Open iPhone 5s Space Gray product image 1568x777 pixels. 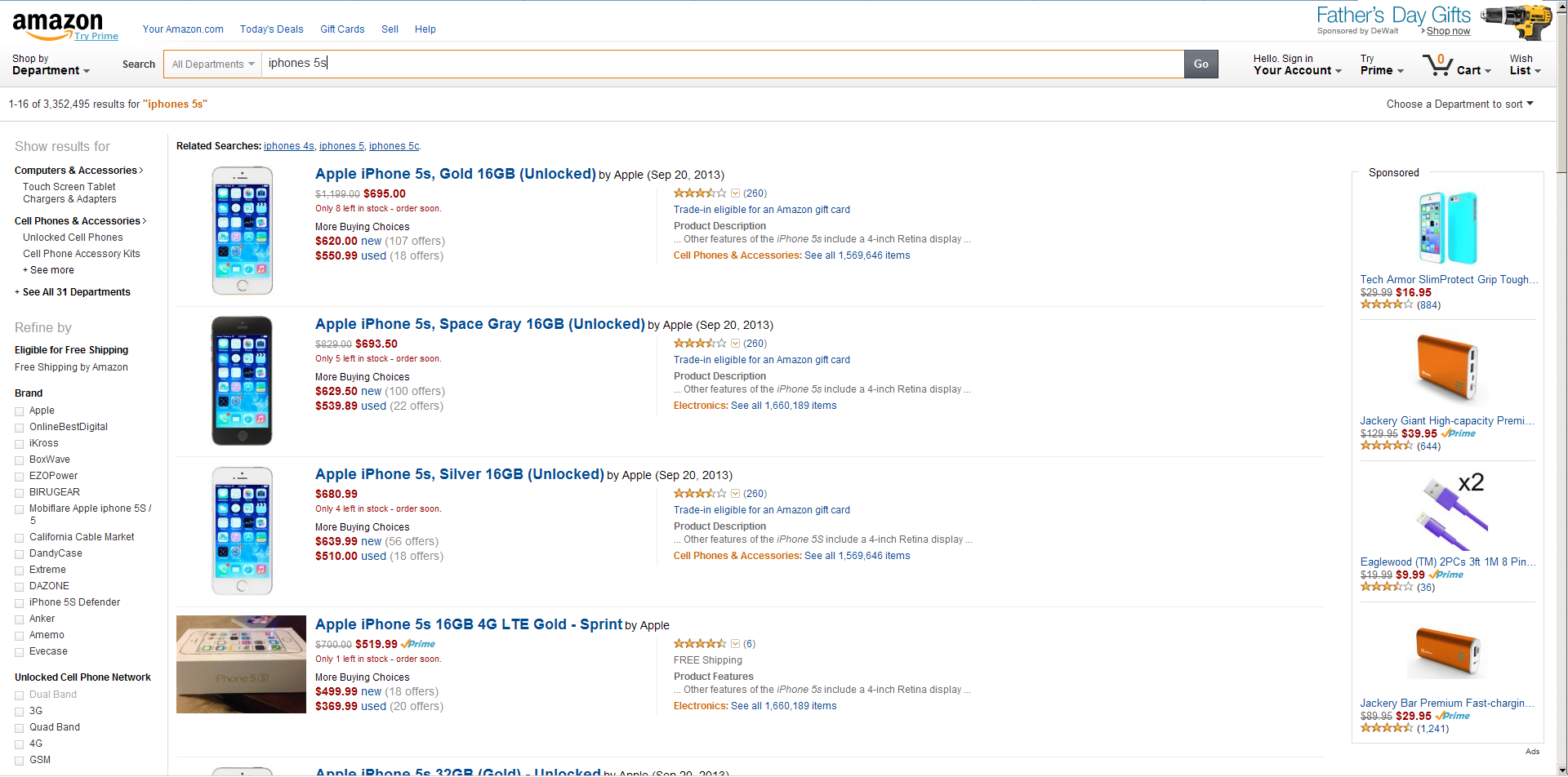click(242, 380)
